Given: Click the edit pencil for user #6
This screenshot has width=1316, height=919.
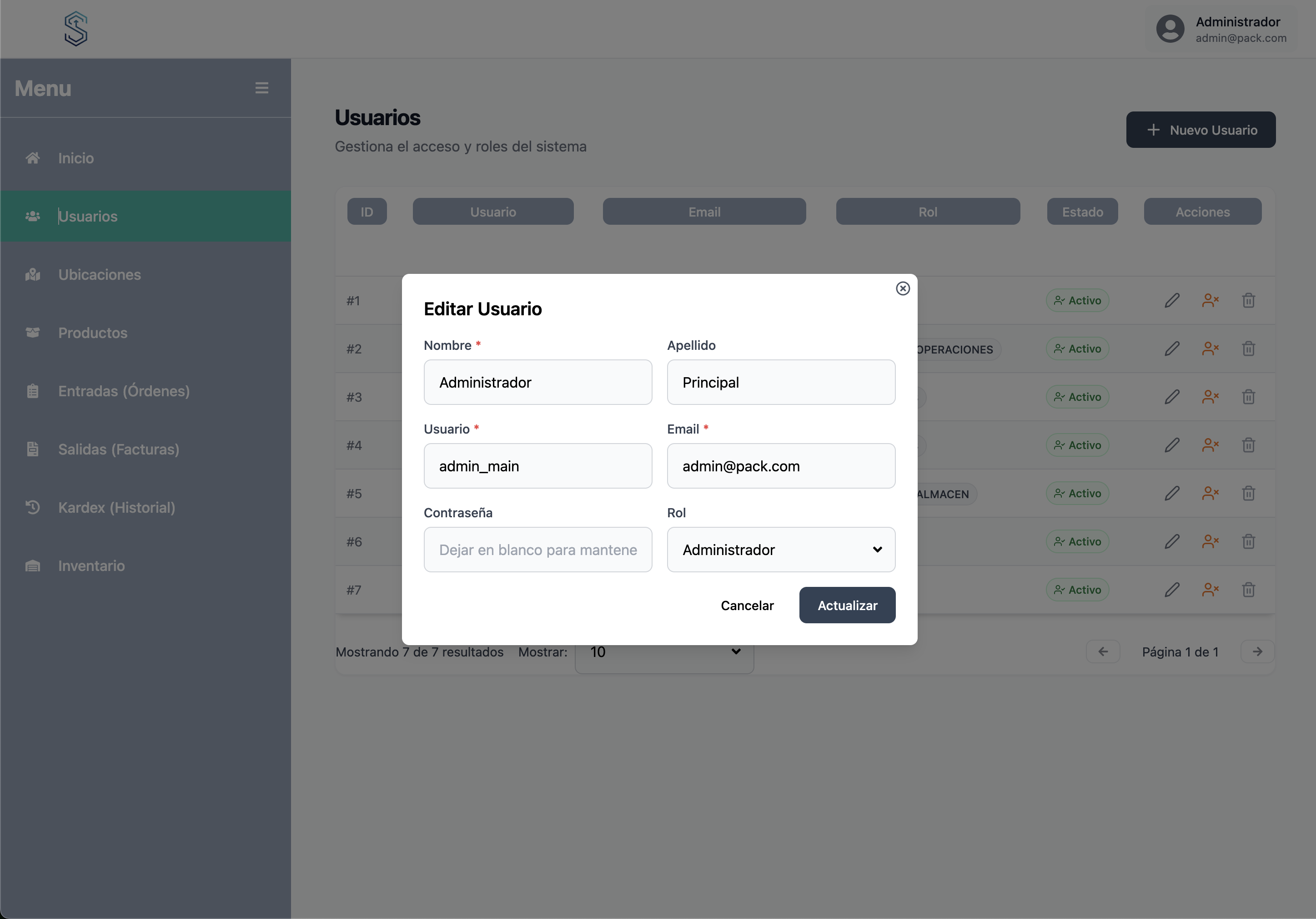Looking at the screenshot, I should pos(1172,542).
